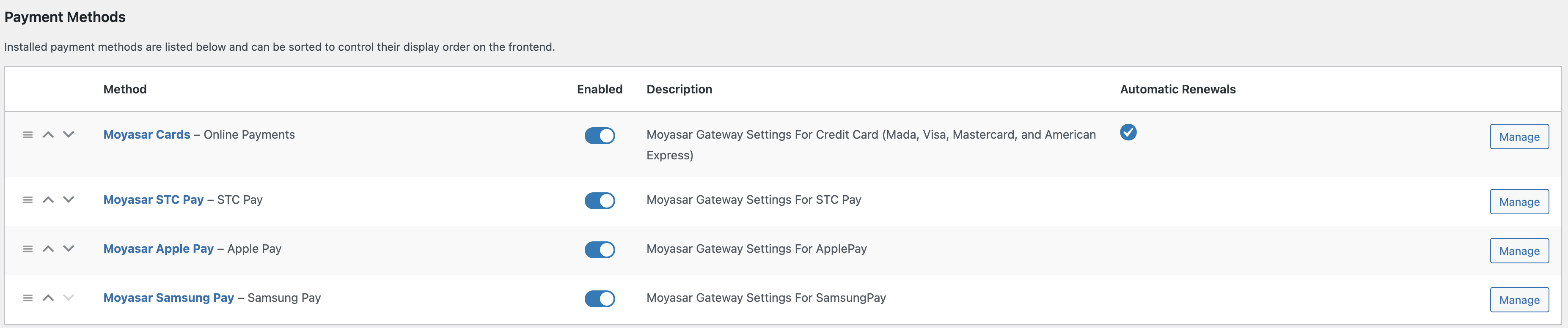The image size is (1568, 328).
Task: Disable the Moyasar Cards payment toggle
Action: point(600,136)
